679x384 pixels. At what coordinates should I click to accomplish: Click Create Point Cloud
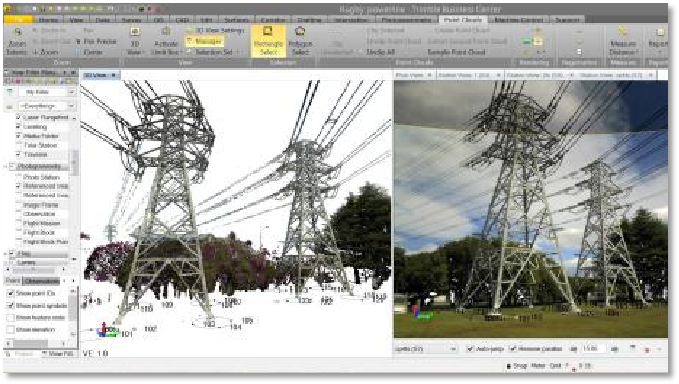coord(462,30)
